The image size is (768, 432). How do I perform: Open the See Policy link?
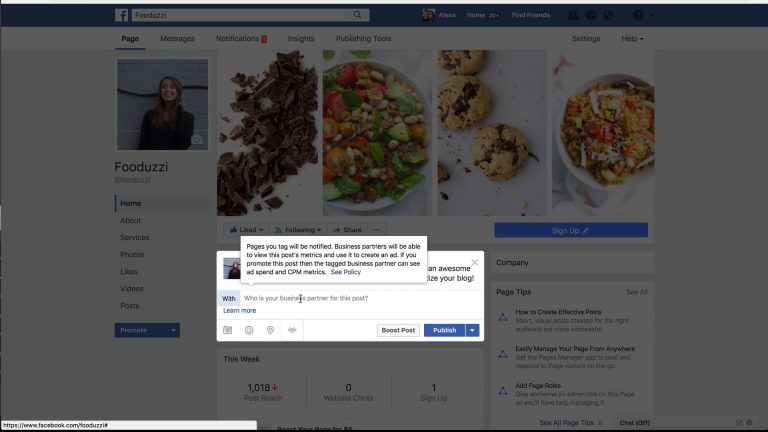(x=345, y=272)
